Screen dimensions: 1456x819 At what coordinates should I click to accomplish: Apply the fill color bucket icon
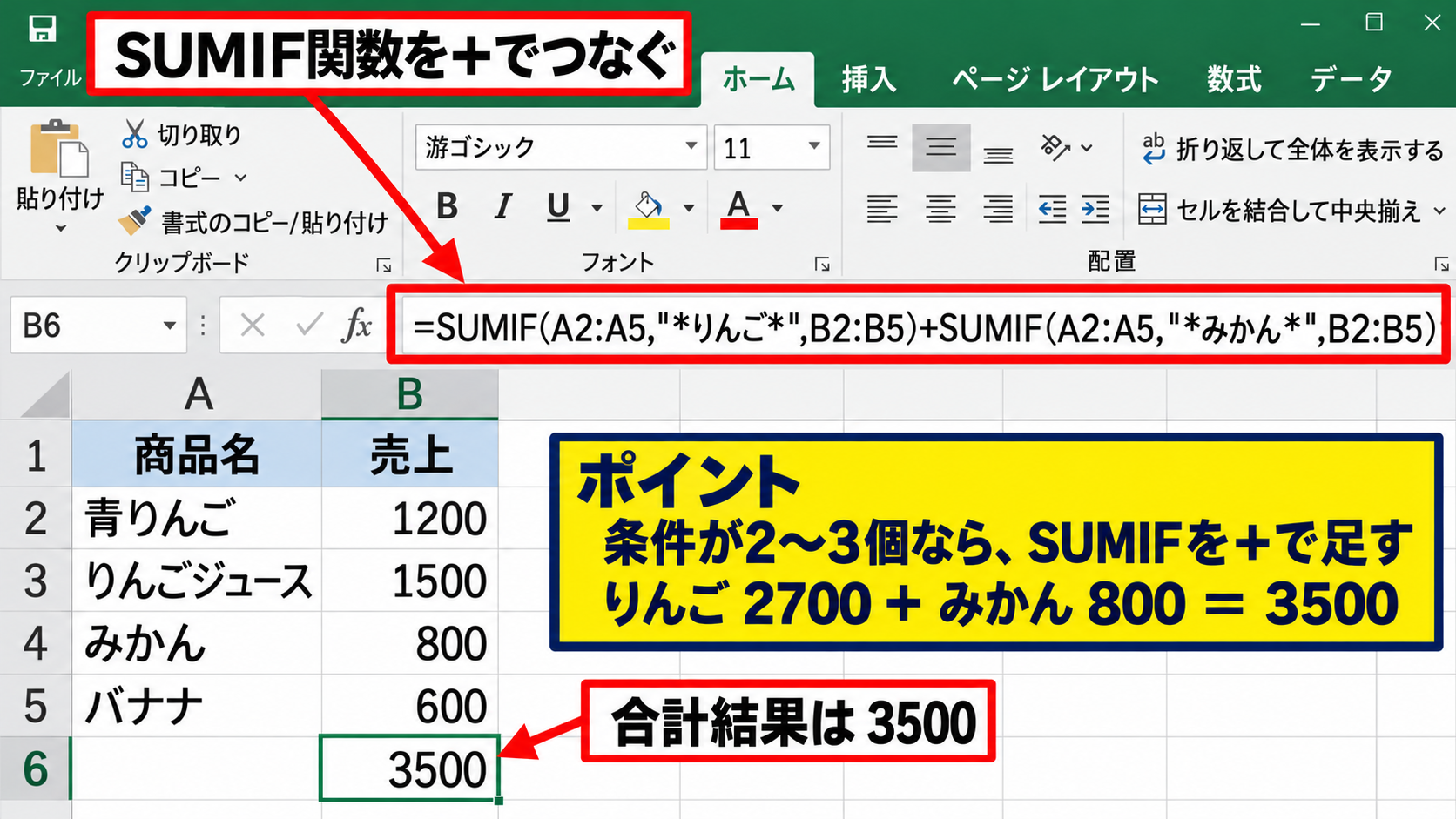(648, 209)
